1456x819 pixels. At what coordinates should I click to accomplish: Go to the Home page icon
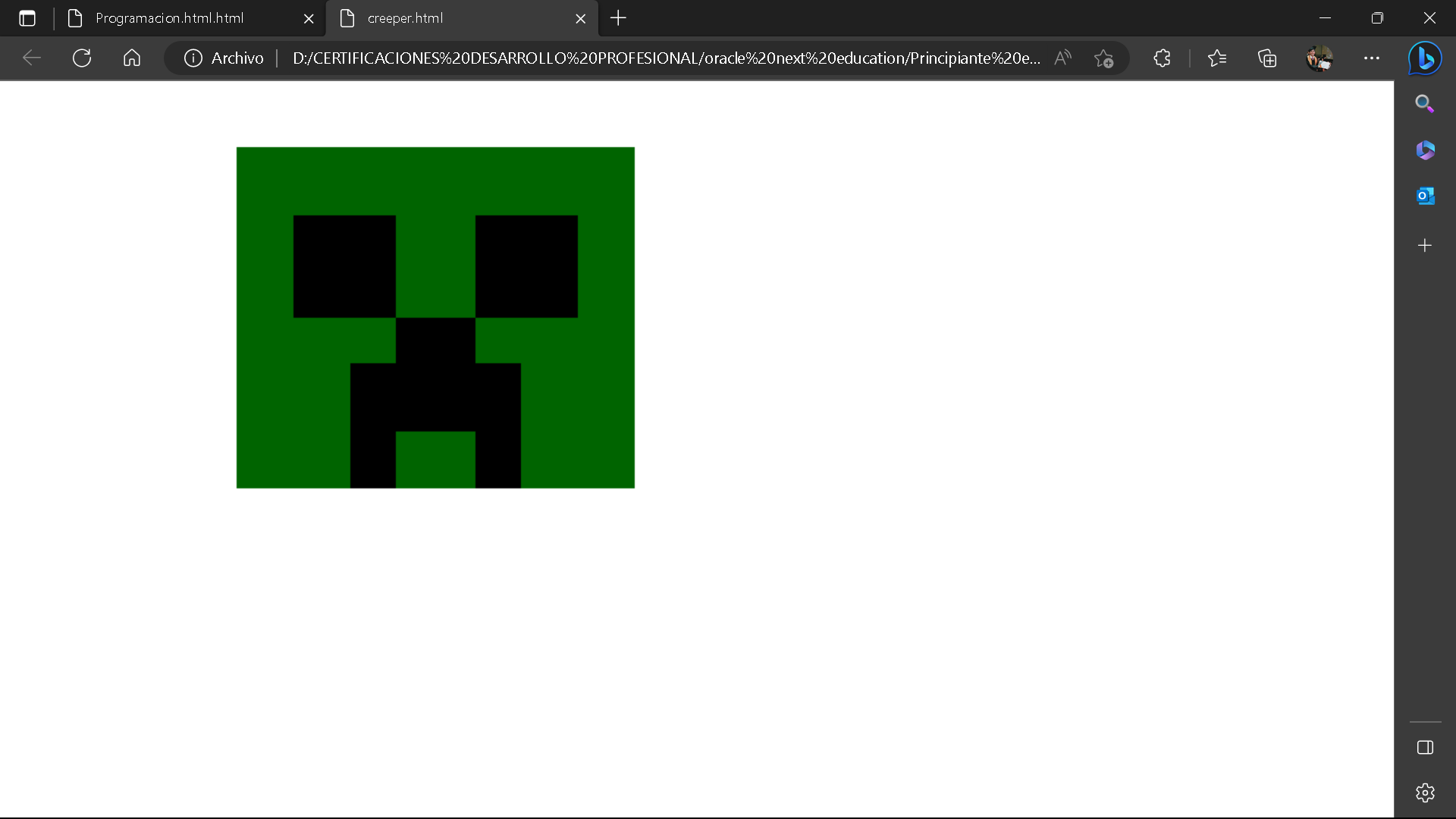click(132, 58)
